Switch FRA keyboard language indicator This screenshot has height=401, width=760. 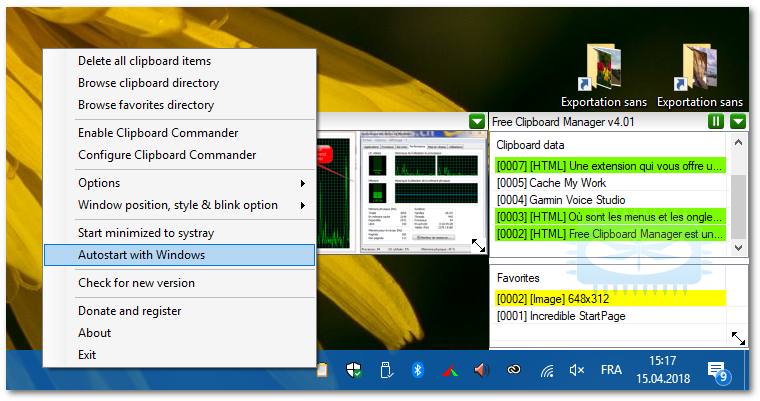point(611,370)
